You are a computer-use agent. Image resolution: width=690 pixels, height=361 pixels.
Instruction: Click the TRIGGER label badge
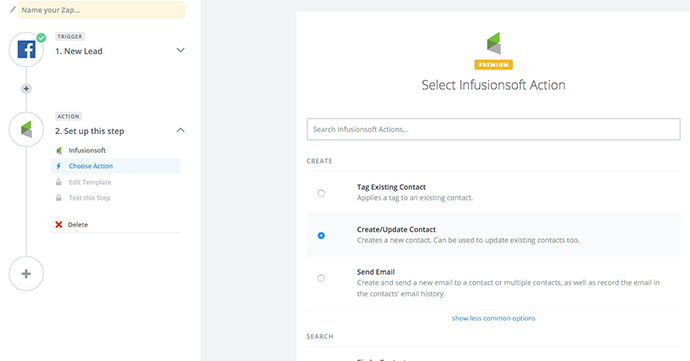coord(70,37)
